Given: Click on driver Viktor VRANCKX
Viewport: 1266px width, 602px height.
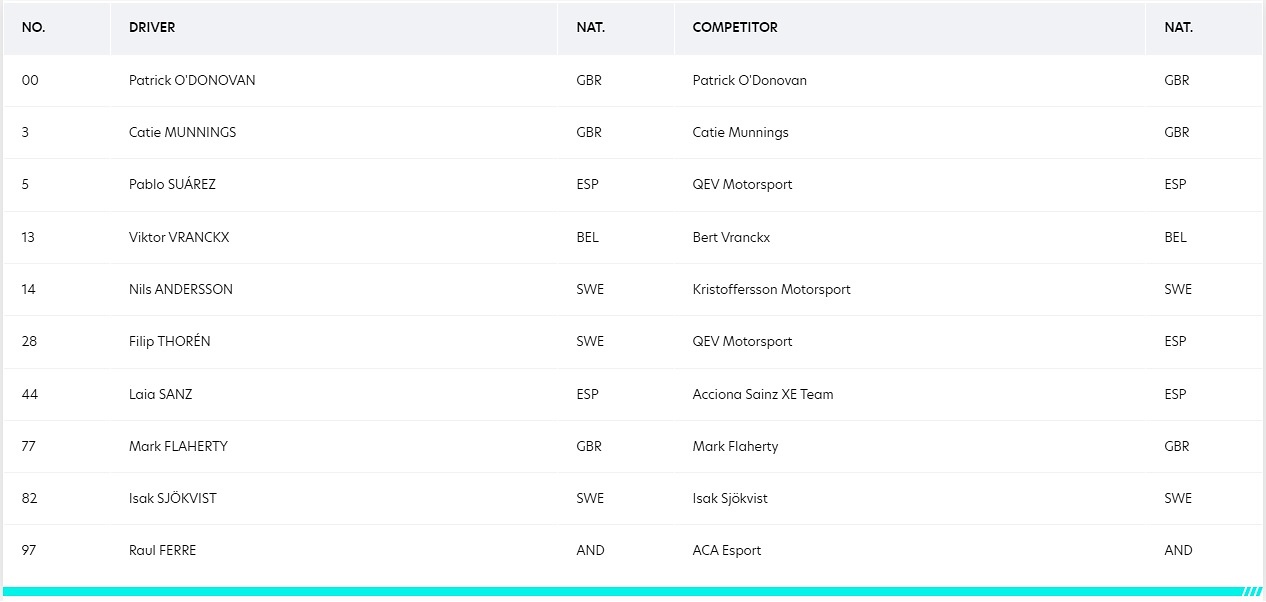Looking at the screenshot, I should 178,237.
